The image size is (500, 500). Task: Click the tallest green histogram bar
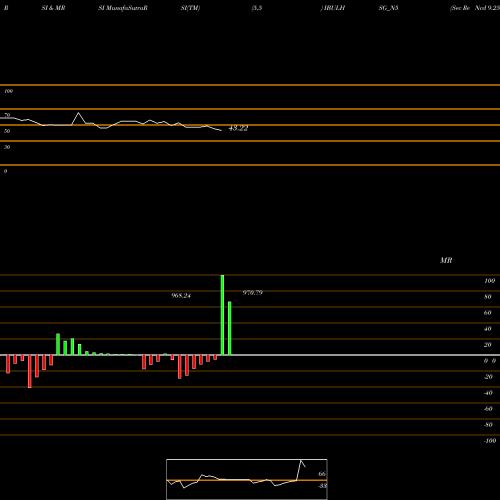coord(222,315)
